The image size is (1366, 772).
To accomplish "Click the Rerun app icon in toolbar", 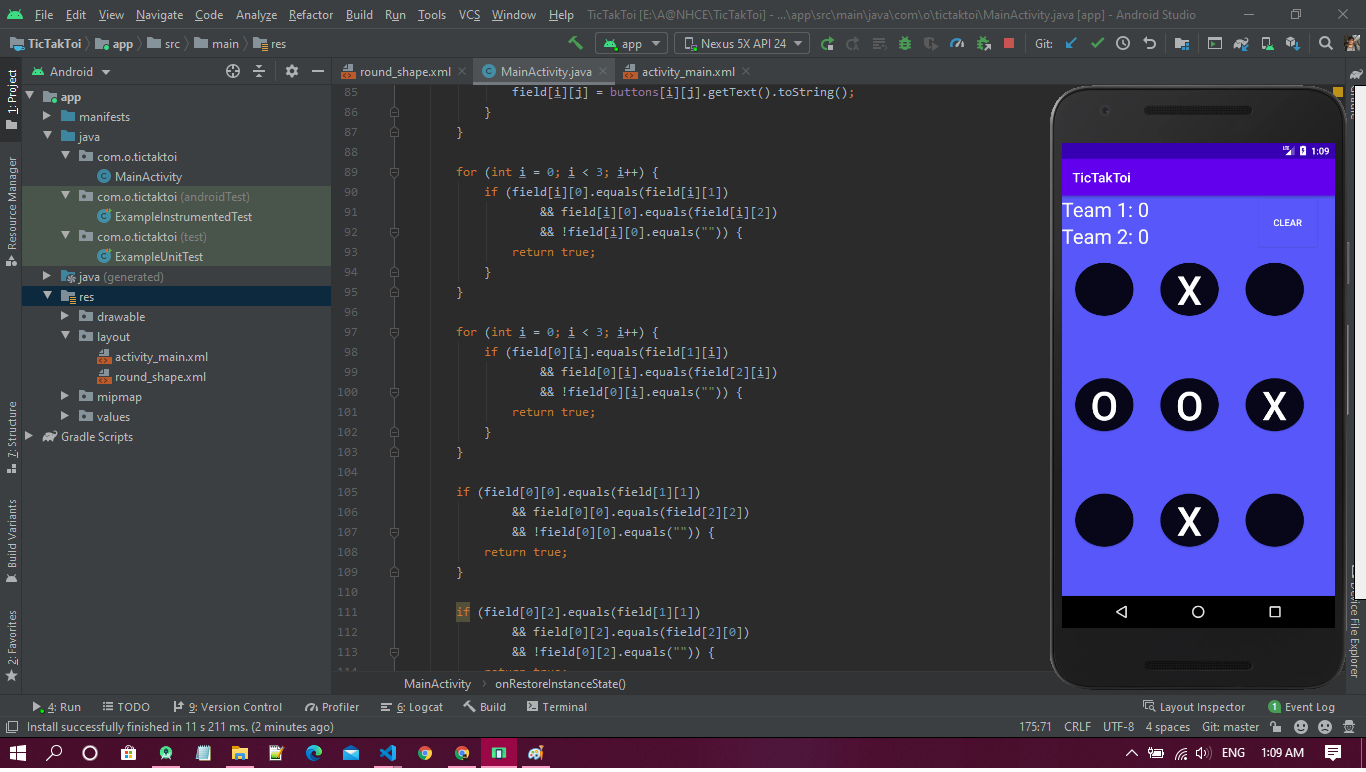I will tap(827, 43).
